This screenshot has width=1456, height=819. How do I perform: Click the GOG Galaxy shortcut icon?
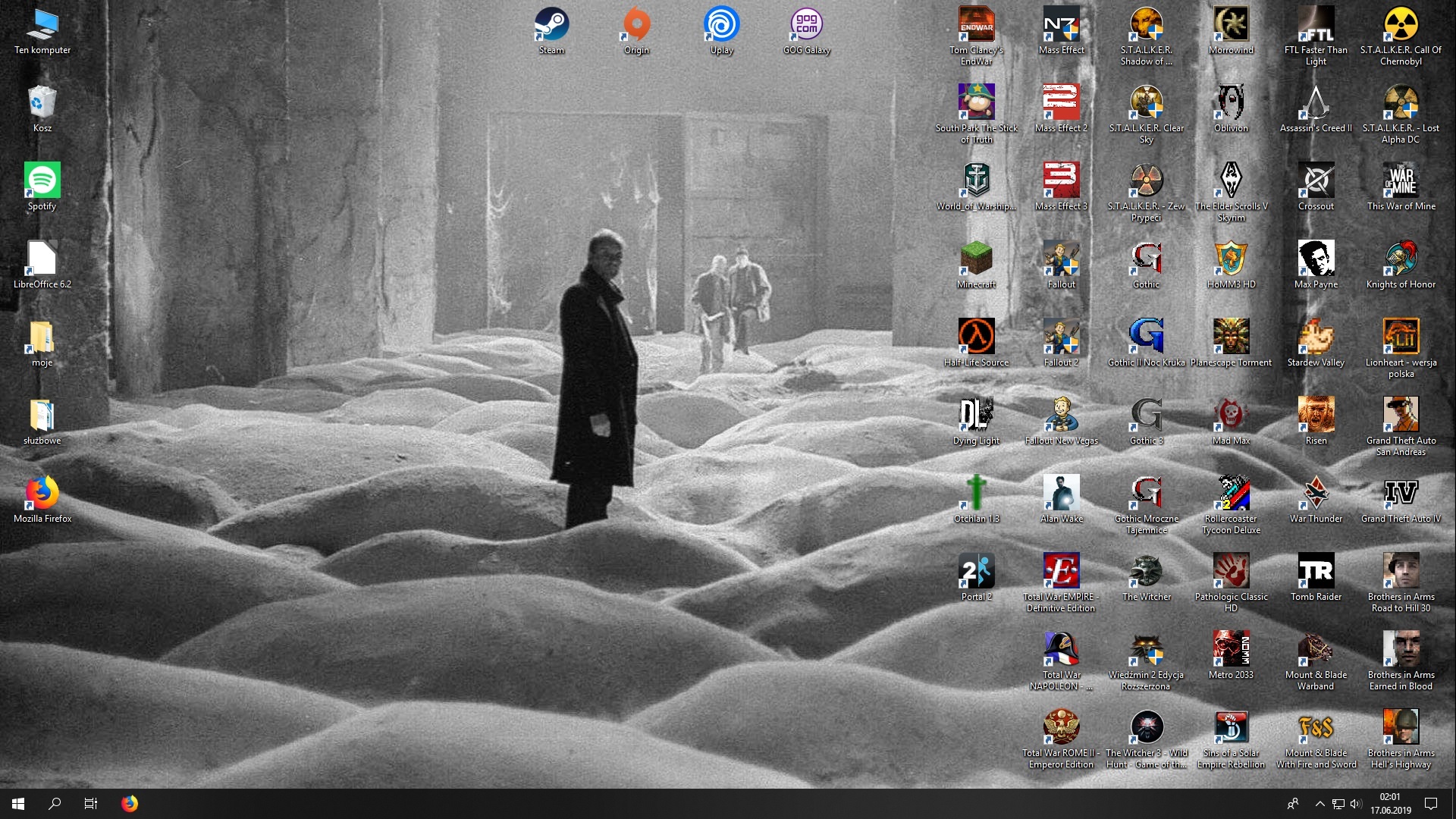pos(806,25)
